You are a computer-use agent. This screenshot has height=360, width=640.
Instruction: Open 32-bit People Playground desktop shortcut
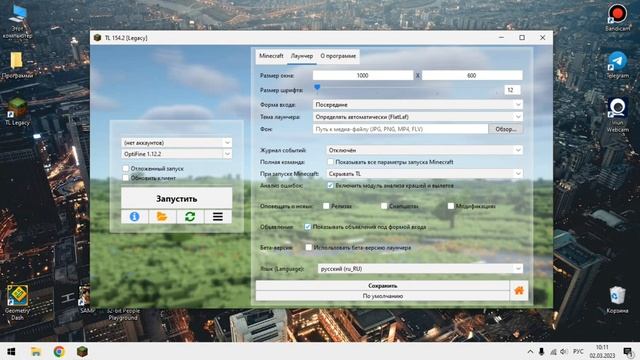click(123, 314)
